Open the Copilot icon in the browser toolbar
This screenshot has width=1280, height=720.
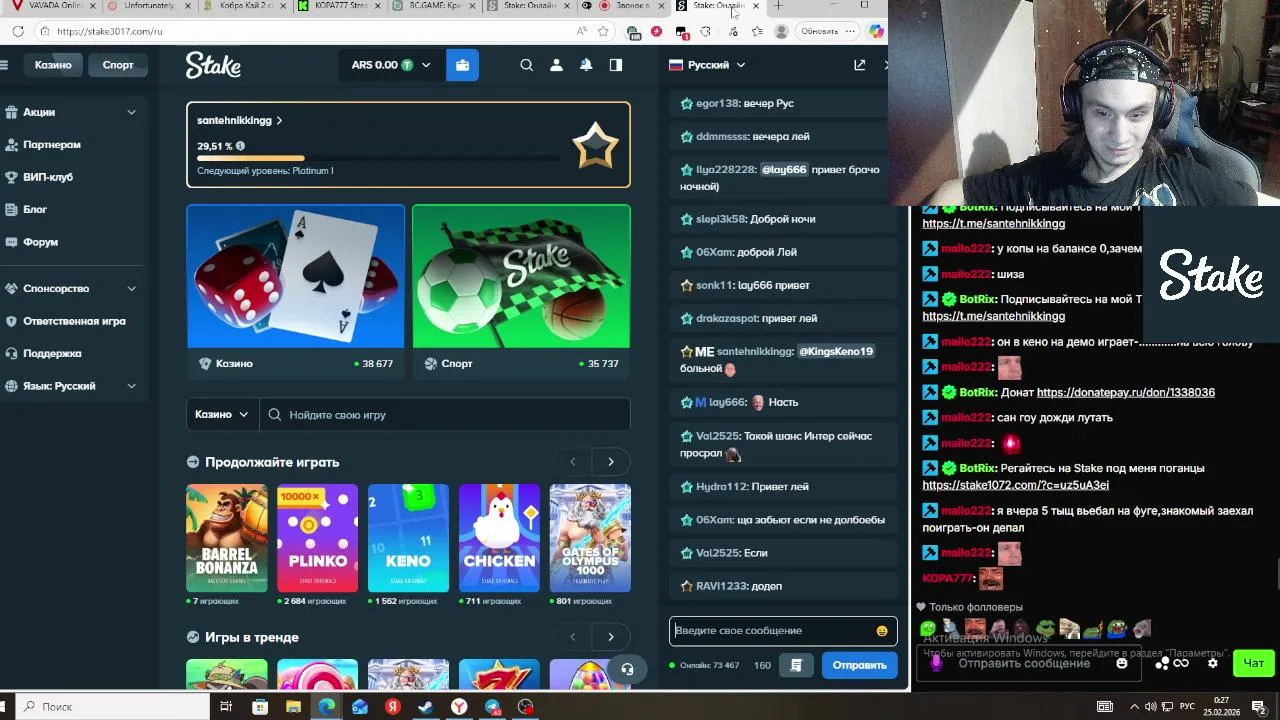click(876, 31)
